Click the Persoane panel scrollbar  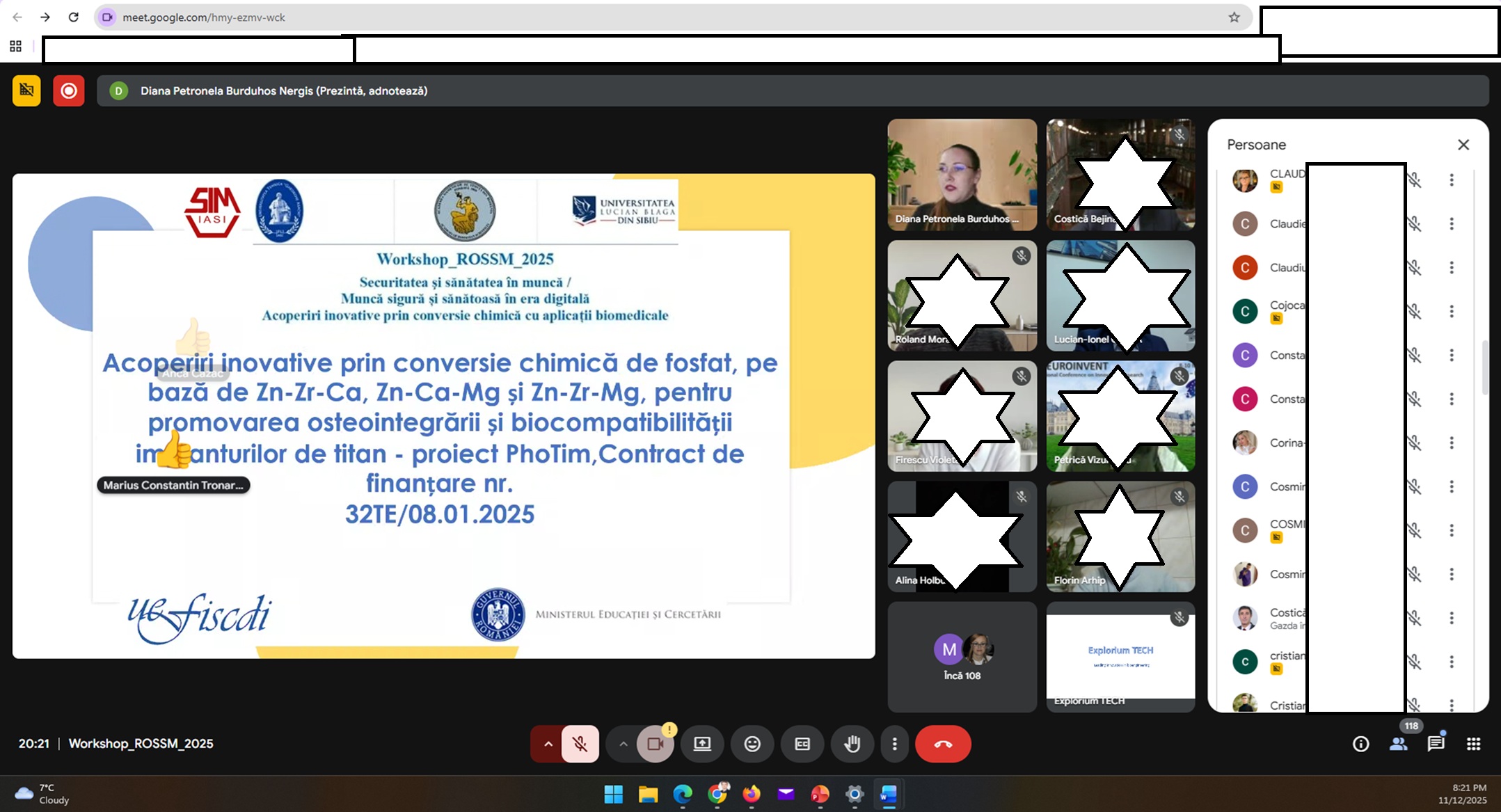point(1484,367)
